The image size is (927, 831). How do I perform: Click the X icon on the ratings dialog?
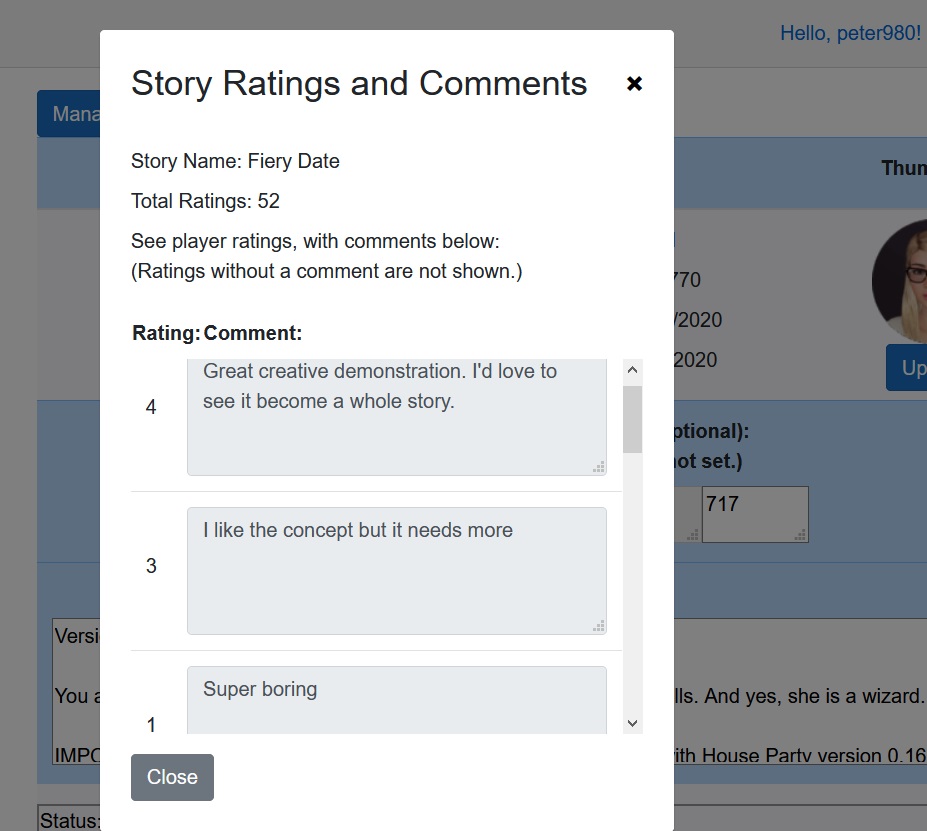(x=634, y=84)
